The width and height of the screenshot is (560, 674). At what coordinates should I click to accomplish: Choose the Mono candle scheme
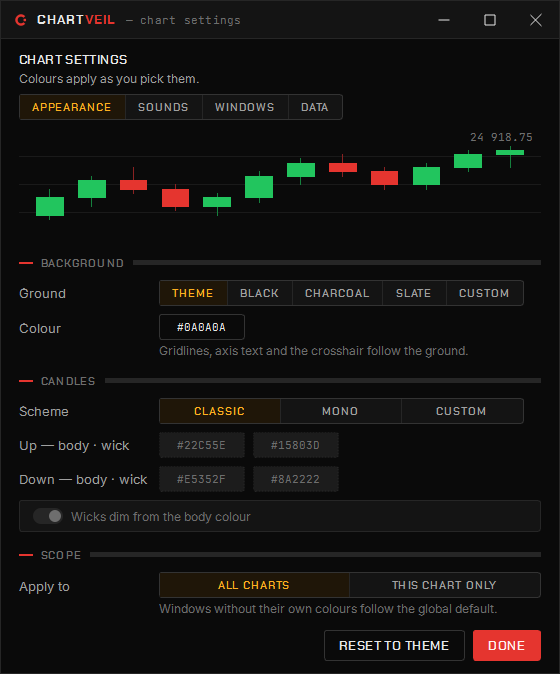pos(340,411)
